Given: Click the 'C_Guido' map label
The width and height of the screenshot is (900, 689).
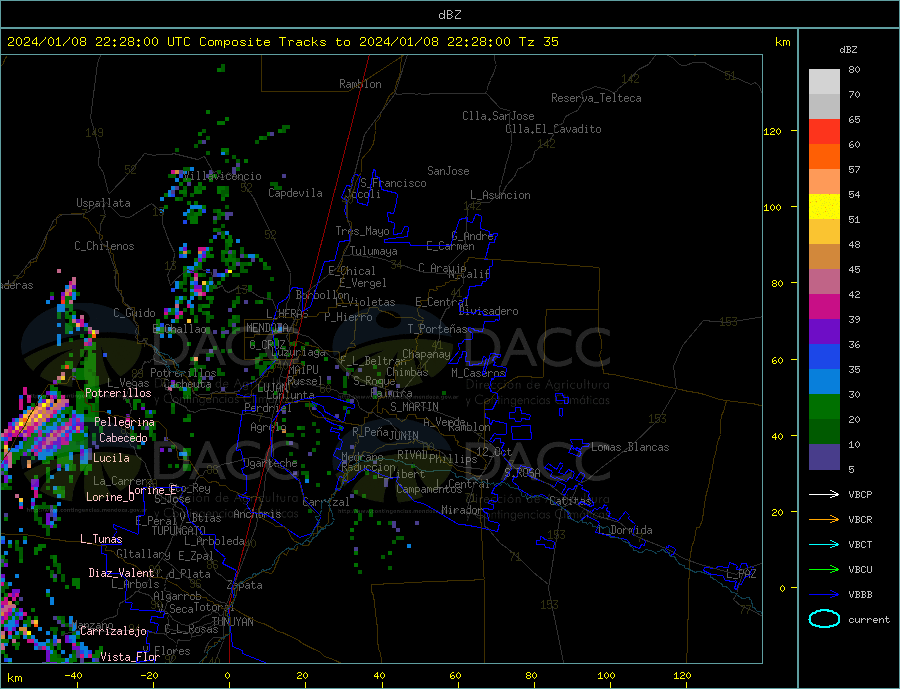Looking at the screenshot, I should point(134,313).
